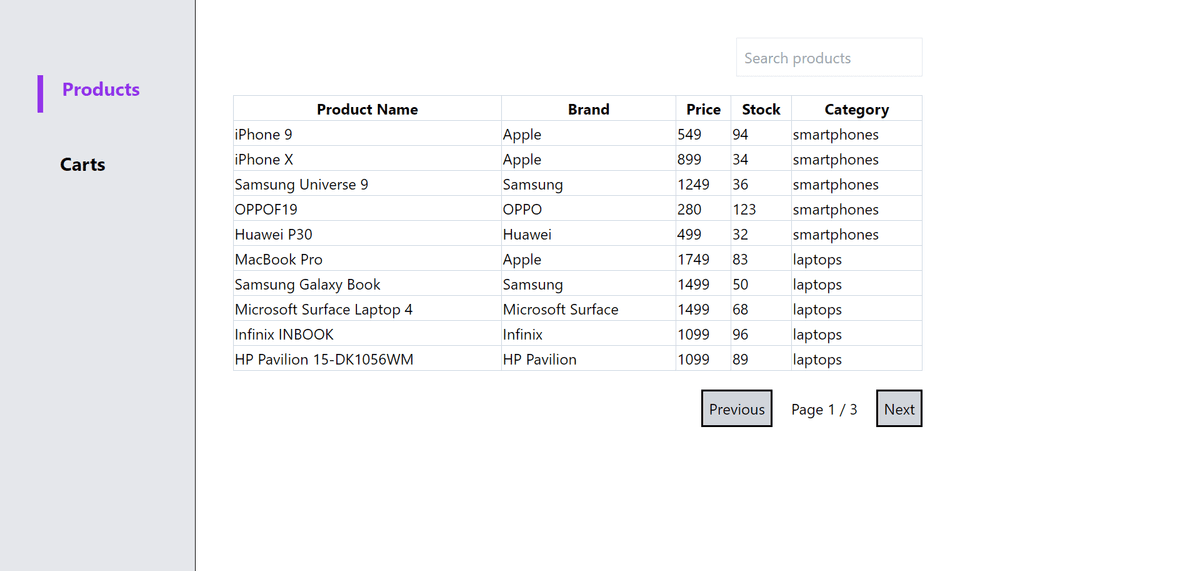
Task: Click the stock value 50
Action: click(x=740, y=284)
